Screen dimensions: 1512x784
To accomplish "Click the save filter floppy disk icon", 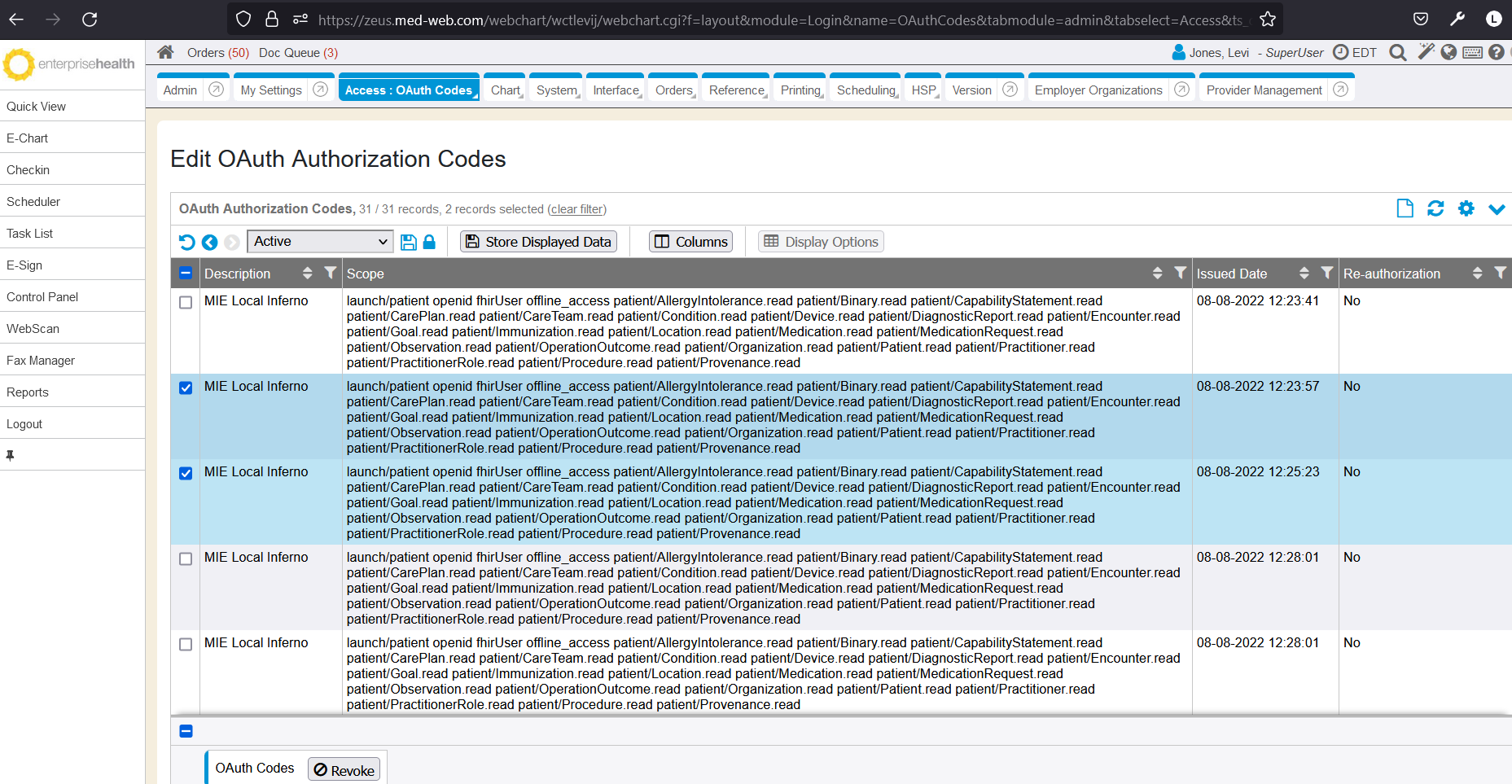I will coord(409,242).
